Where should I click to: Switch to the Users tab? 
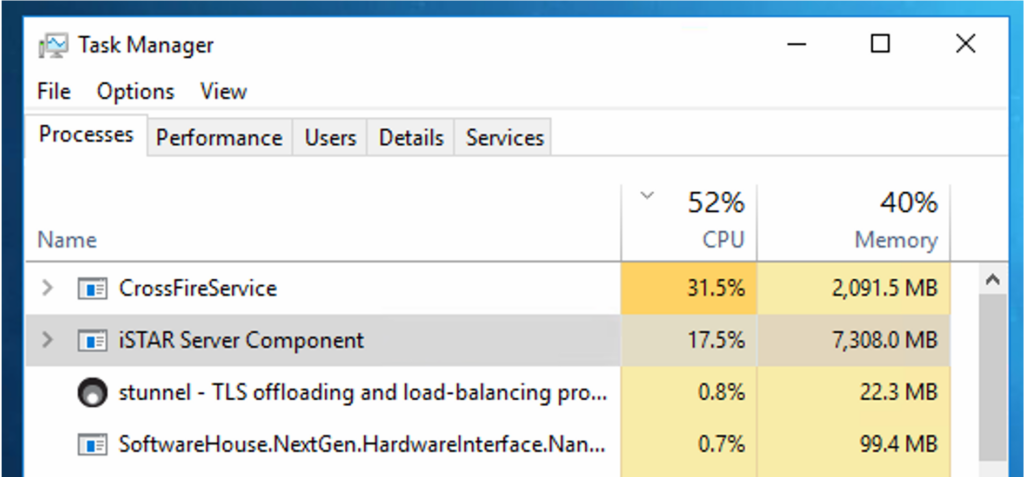tap(330, 138)
